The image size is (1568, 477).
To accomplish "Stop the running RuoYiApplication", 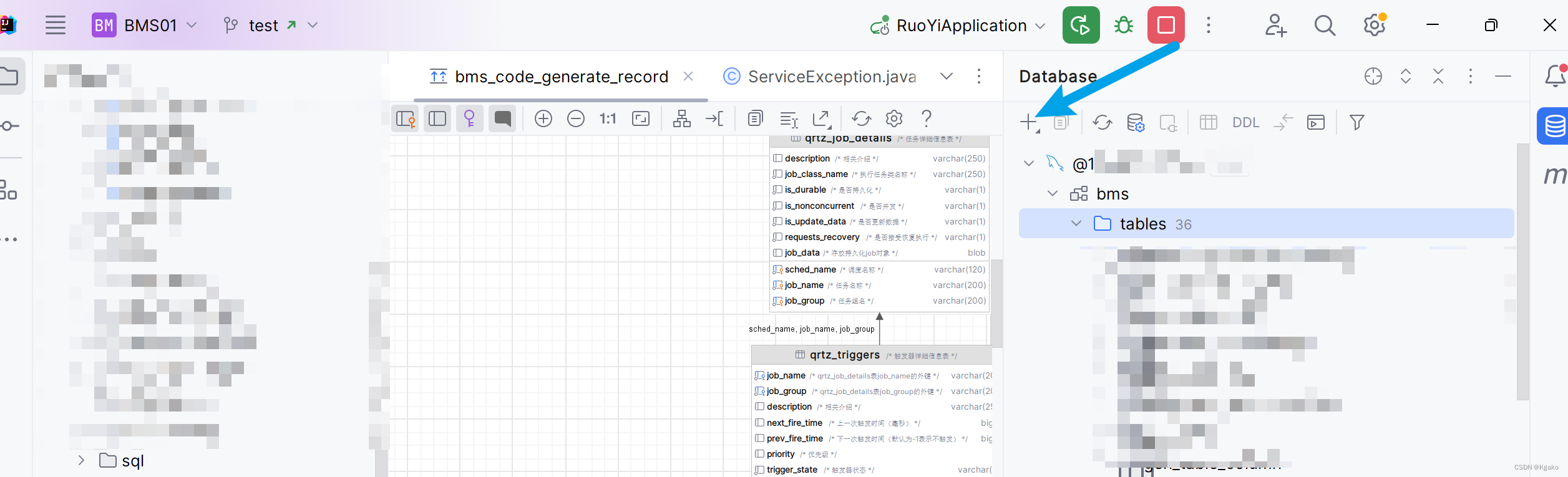I will click(x=1166, y=25).
